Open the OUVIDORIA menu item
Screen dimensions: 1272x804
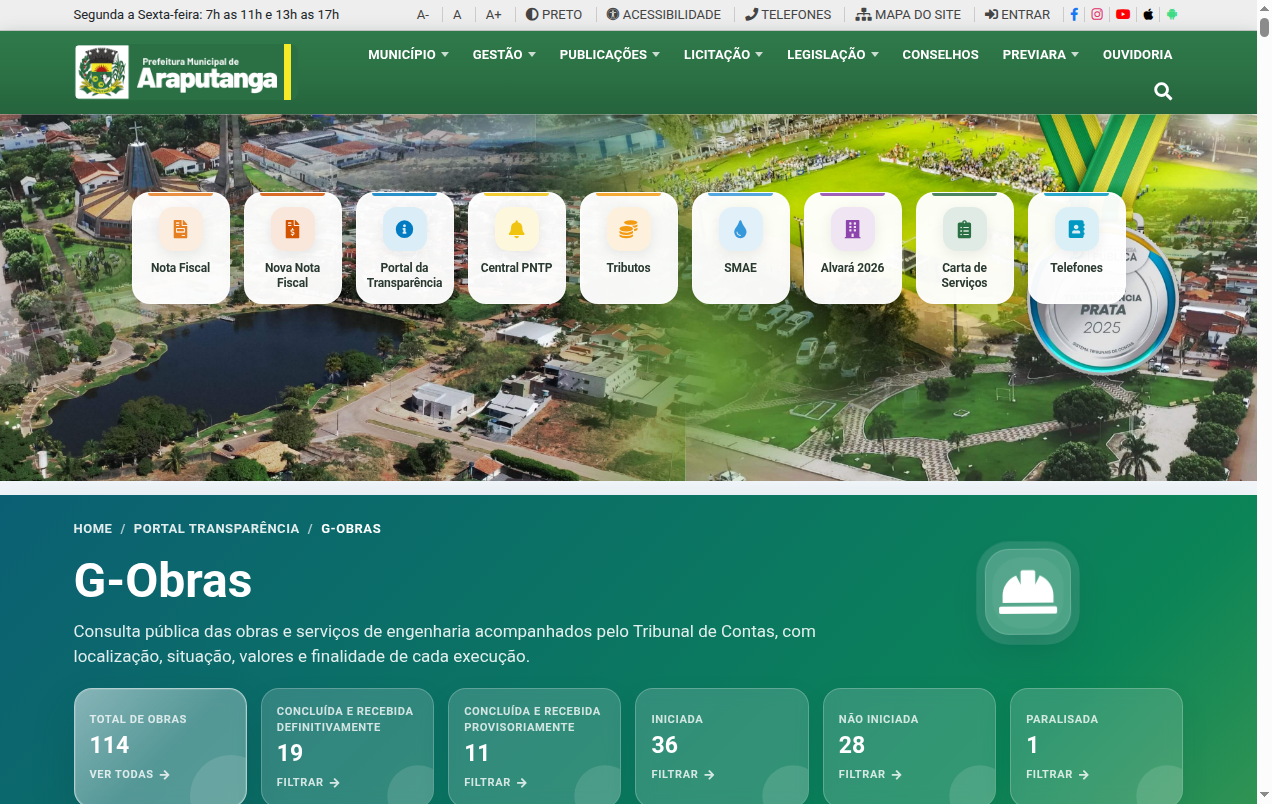[1138, 55]
